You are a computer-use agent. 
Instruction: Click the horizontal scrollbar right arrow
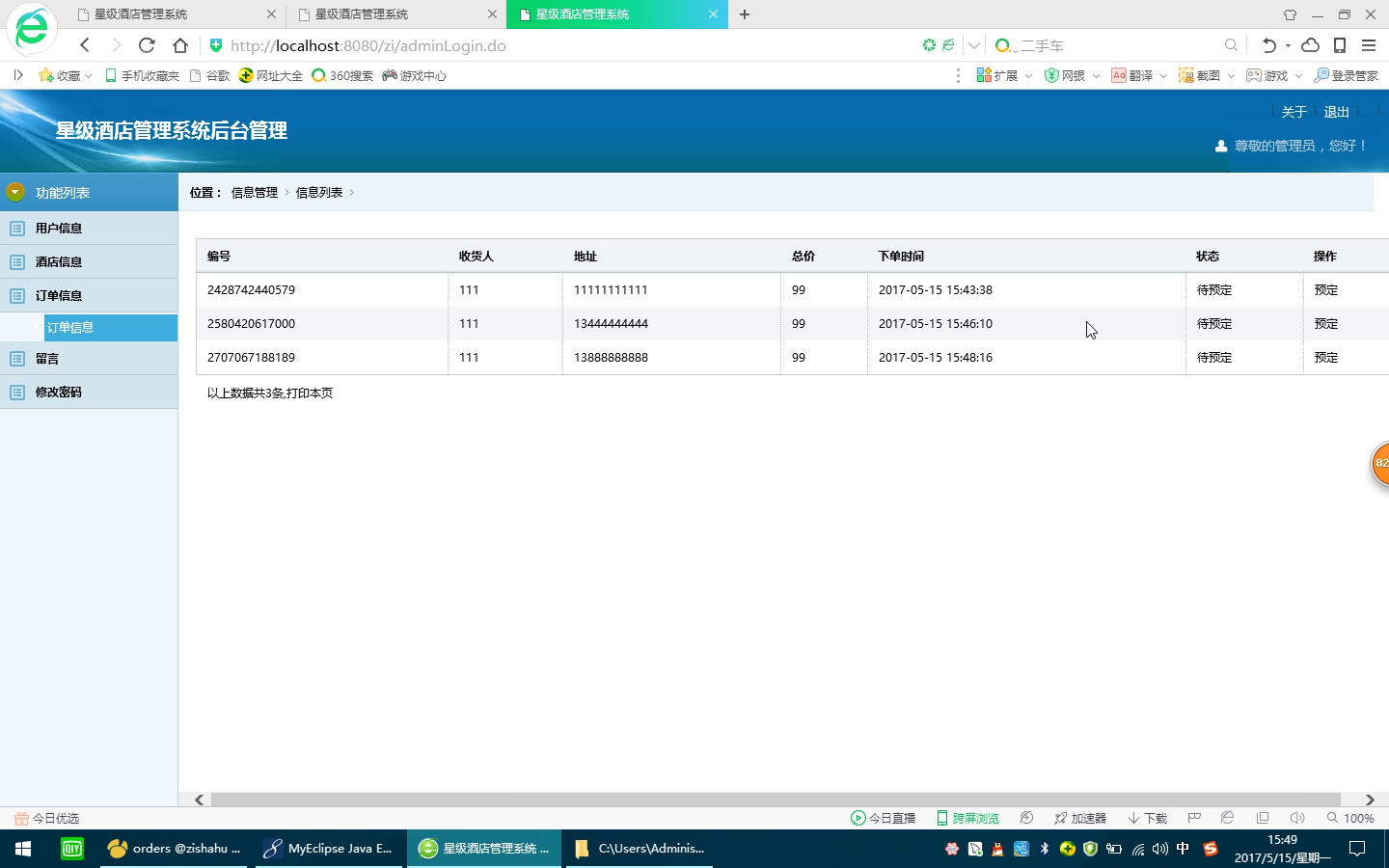(x=1370, y=800)
